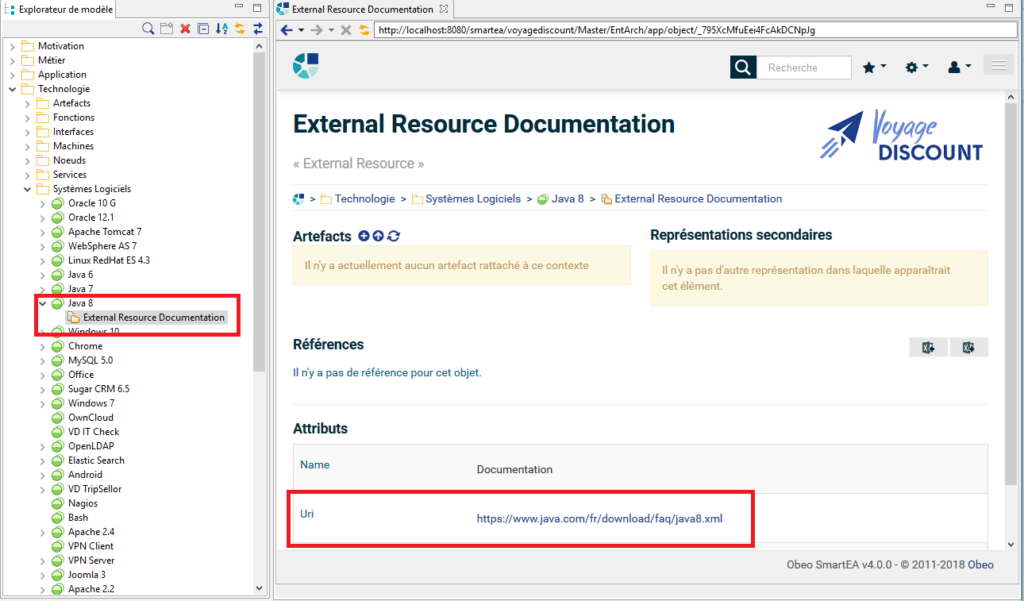Click the red delete icon in the explorer toolbar

click(185, 28)
